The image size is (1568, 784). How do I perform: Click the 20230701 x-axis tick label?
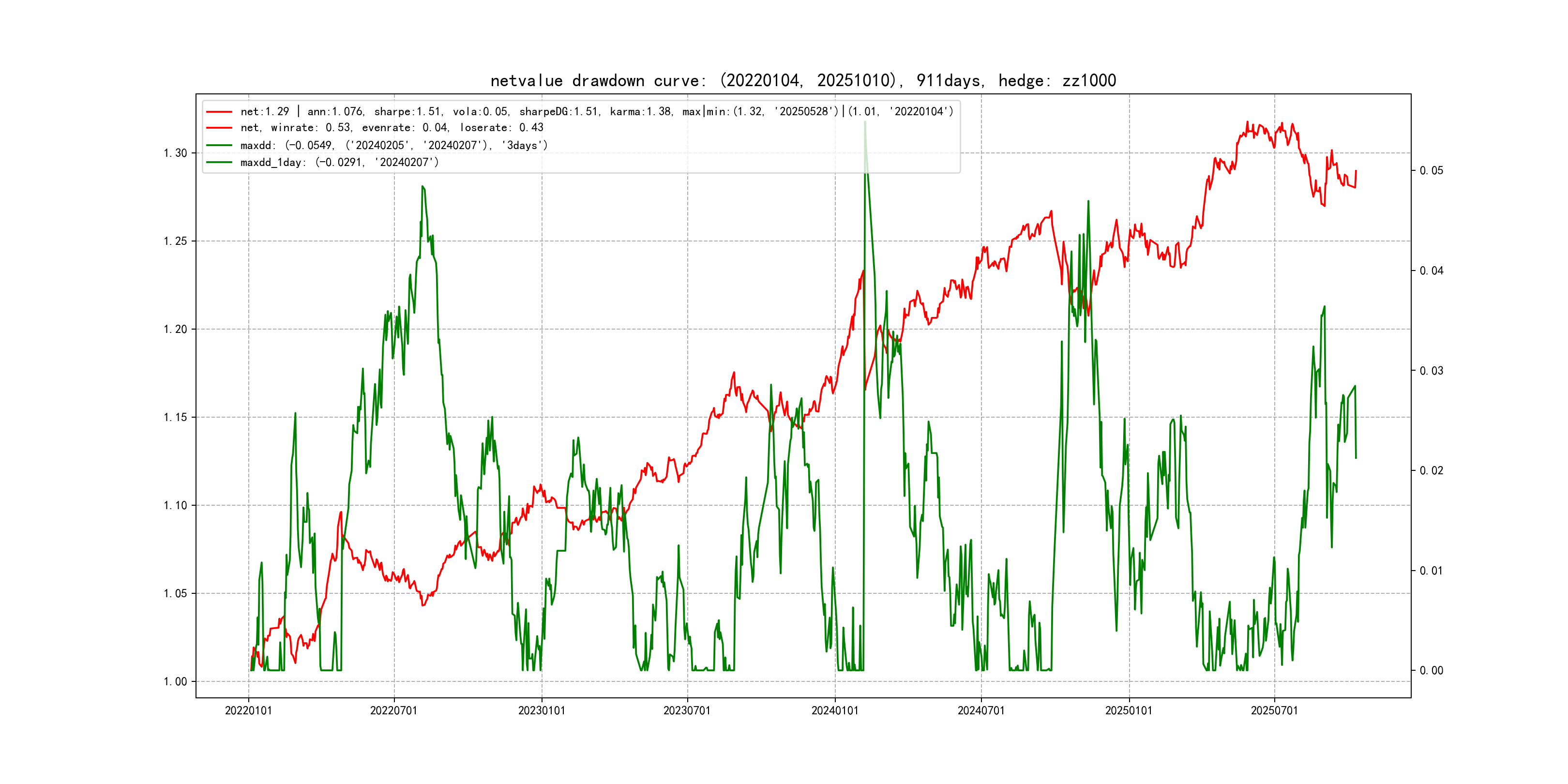[x=687, y=710]
